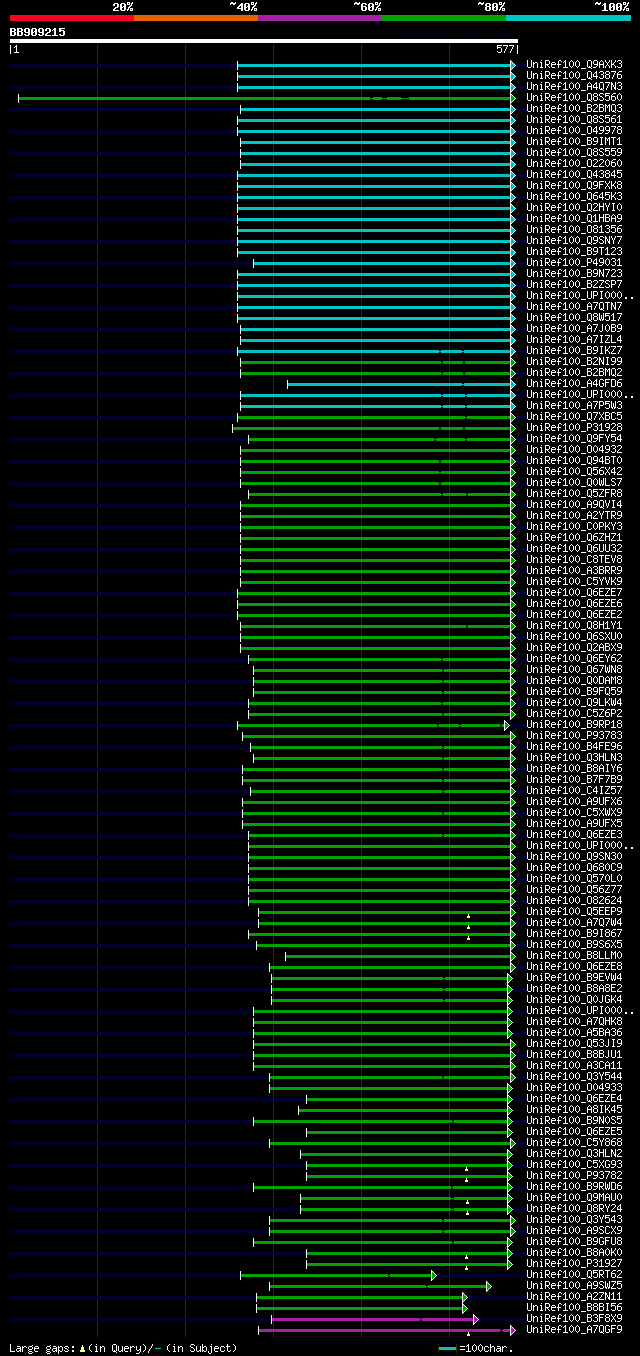
Task: Select label UniRef100_Q2ABX9
Action: pyautogui.click(x=574, y=648)
